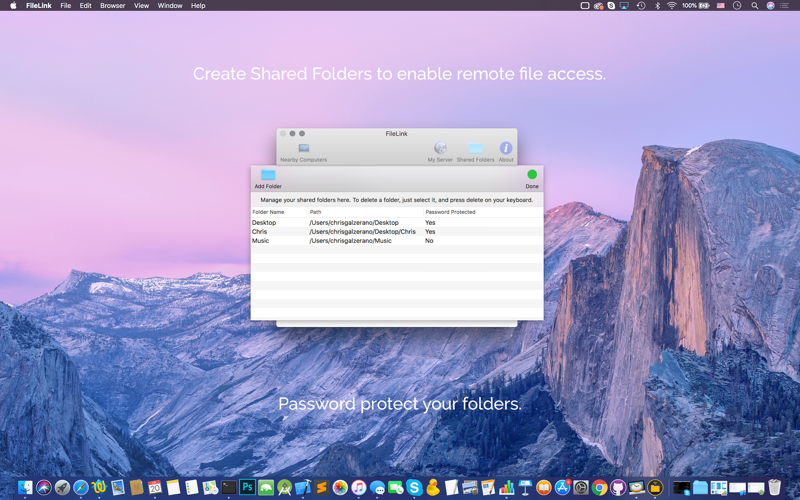Click the Add Folder icon

coord(268,175)
